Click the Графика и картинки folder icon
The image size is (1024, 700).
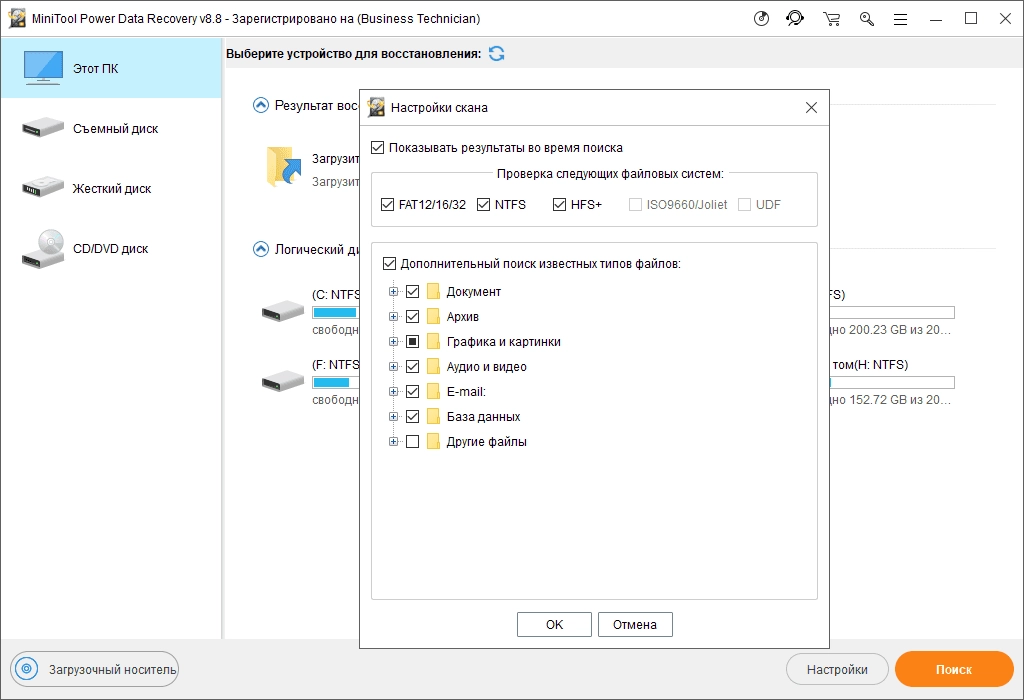[433, 342]
